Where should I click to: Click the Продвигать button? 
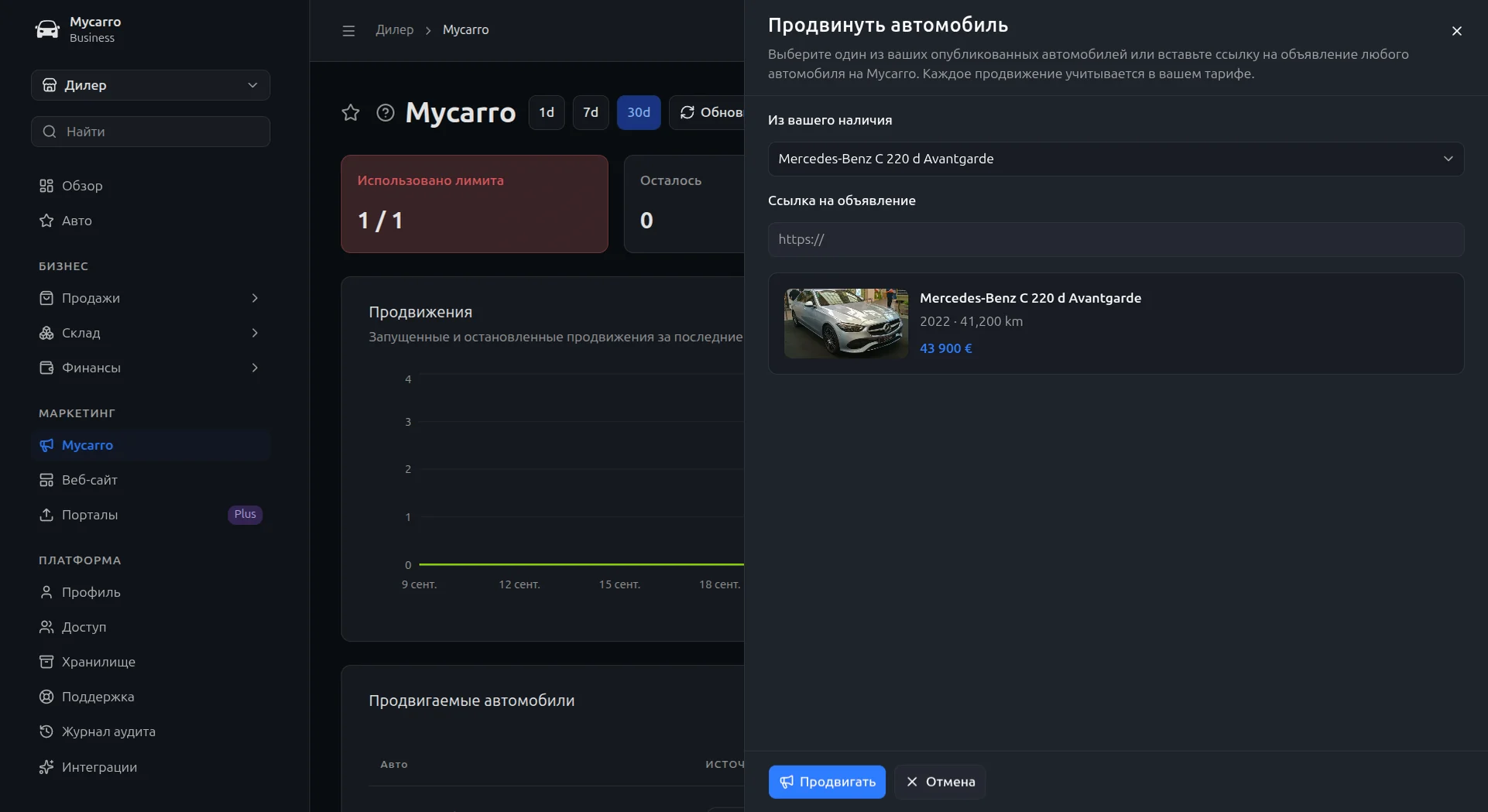point(827,782)
